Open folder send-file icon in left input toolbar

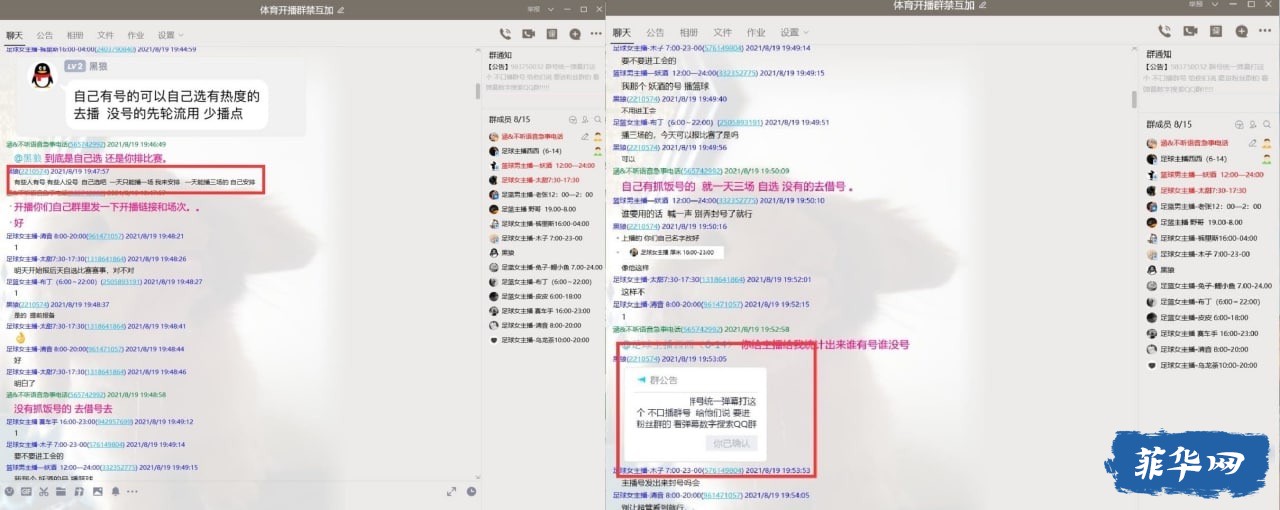(x=62, y=491)
